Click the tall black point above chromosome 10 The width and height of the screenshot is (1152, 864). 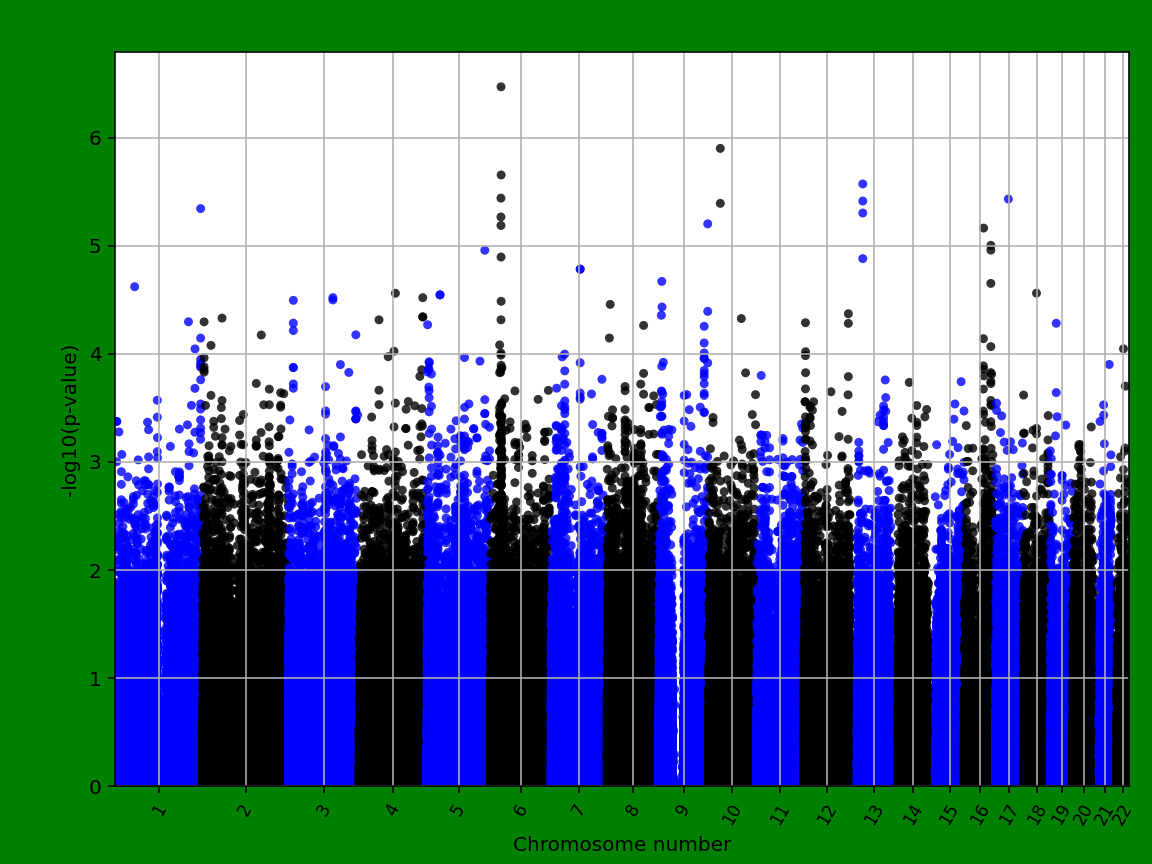[718, 147]
